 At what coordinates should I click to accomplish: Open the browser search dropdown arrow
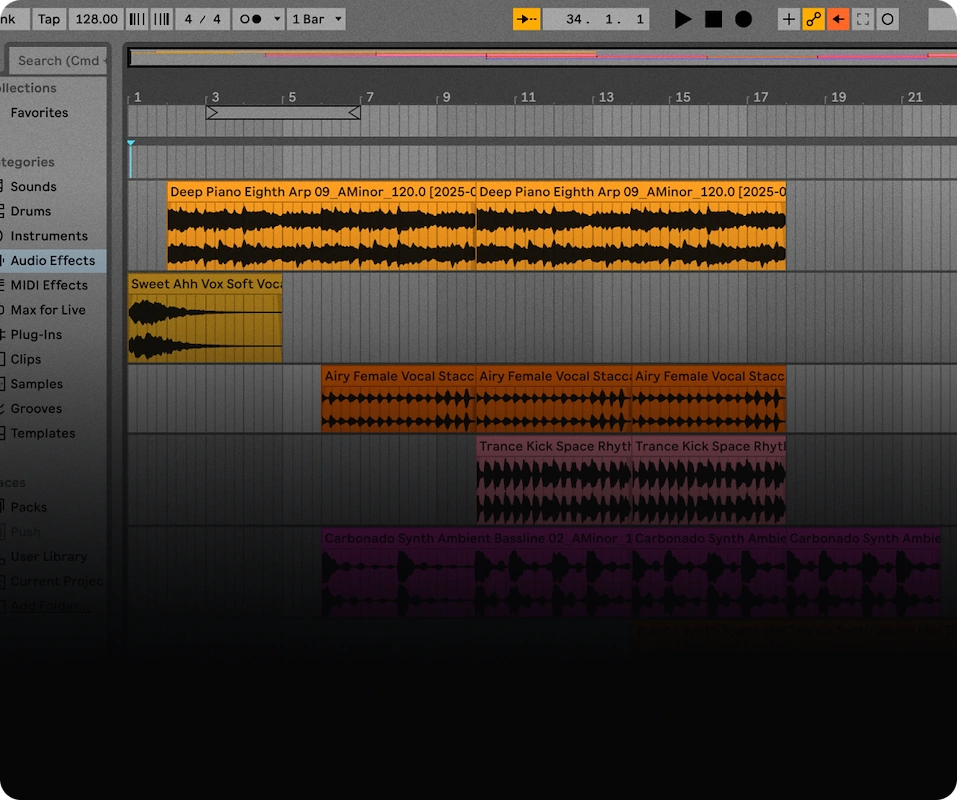tap(103, 60)
